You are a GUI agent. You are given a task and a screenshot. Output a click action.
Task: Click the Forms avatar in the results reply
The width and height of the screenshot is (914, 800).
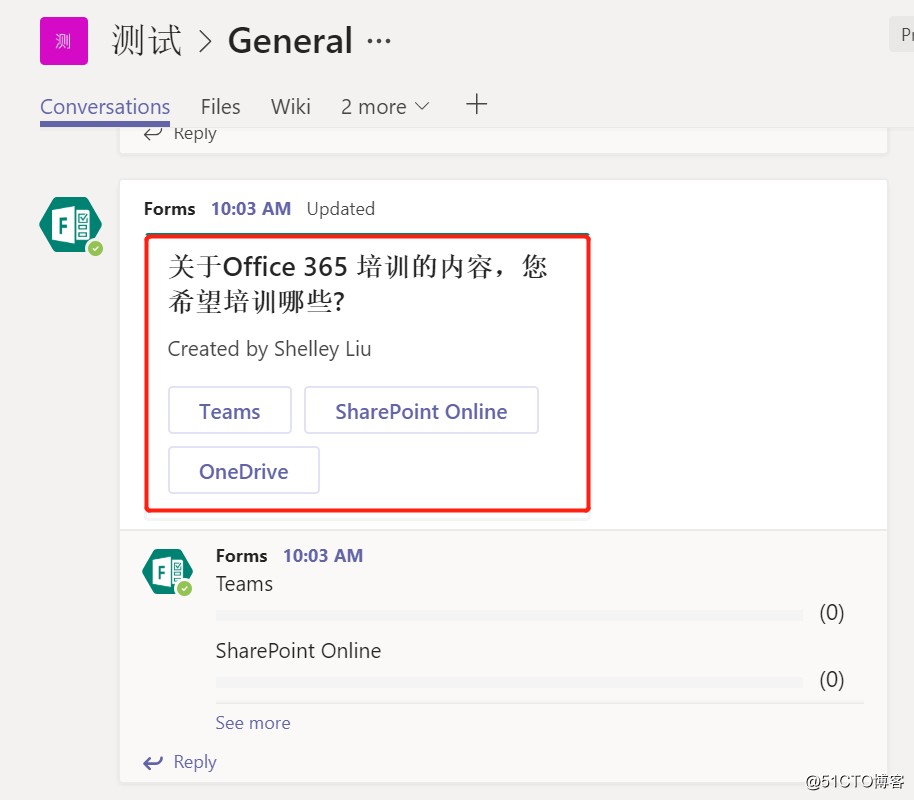(x=167, y=571)
